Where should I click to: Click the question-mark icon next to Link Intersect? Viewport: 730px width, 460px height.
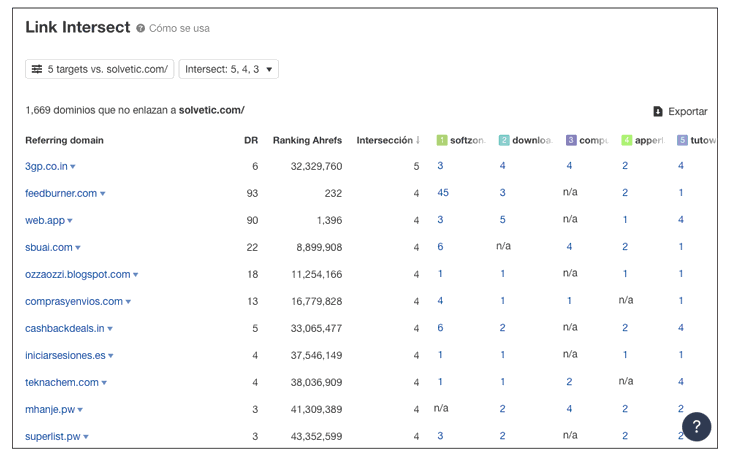[x=141, y=29]
